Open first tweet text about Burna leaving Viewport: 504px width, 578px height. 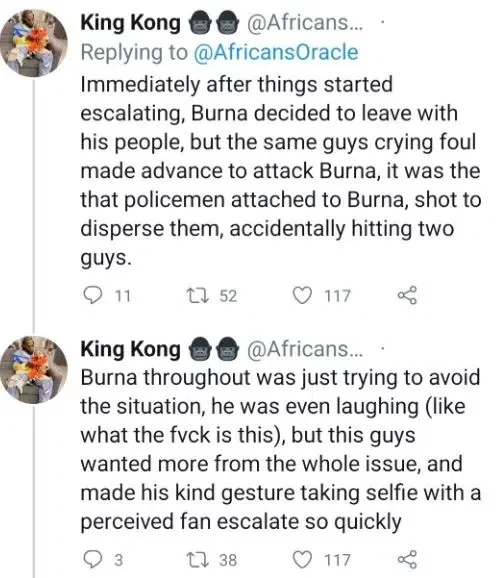pos(281,171)
